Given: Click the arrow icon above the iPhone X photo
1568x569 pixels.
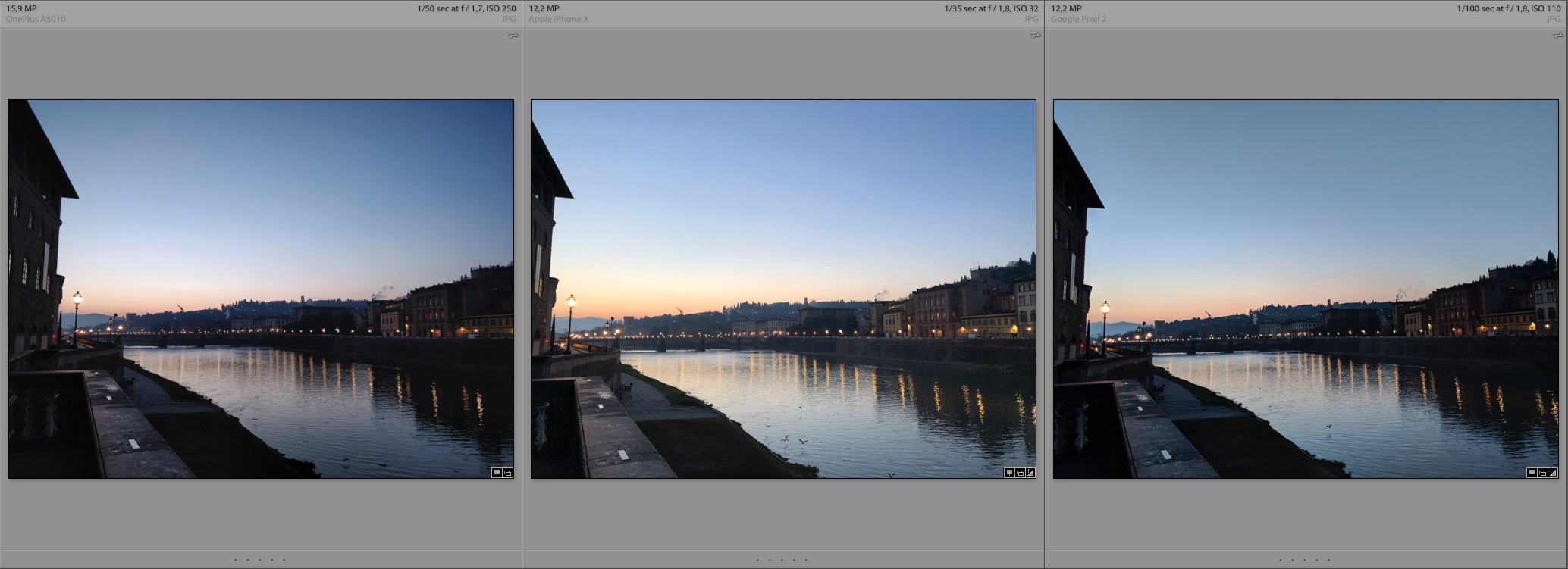Looking at the screenshot, I should tap(1036, 36).
